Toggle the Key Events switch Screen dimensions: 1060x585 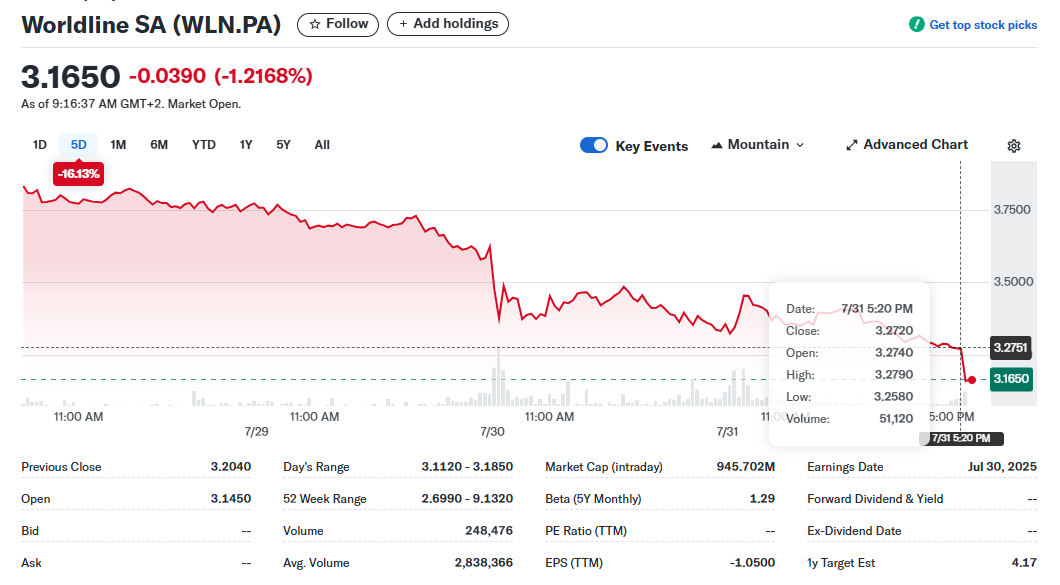pos(594,145)
